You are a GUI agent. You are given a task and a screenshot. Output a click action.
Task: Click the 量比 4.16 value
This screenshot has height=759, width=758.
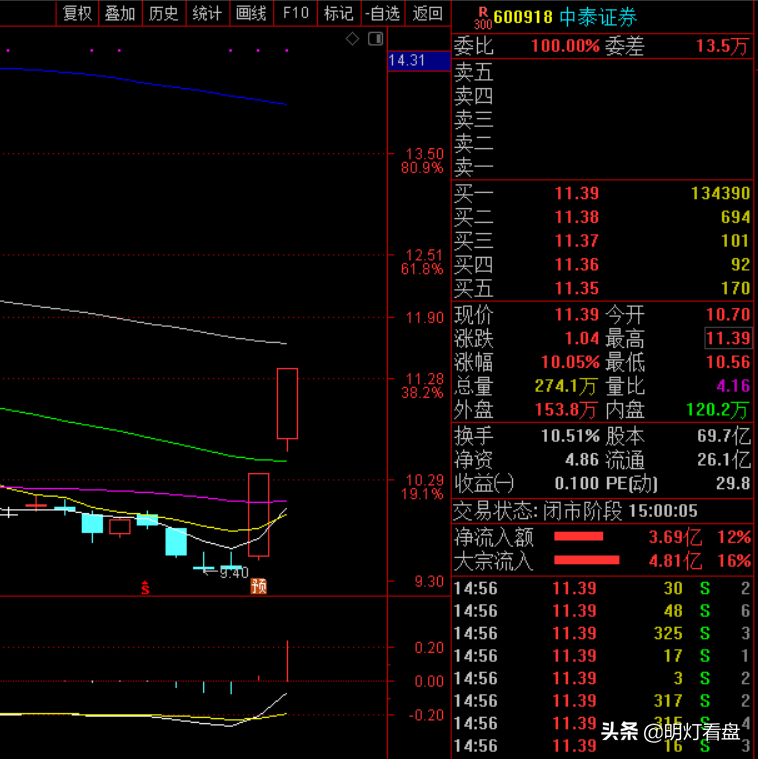733,386
